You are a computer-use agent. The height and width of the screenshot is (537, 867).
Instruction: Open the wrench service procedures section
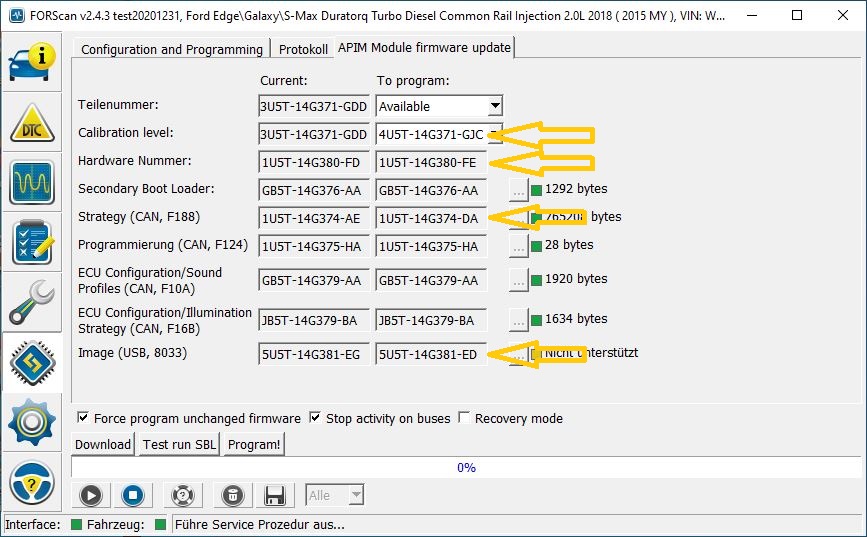[x=33, y=302]
